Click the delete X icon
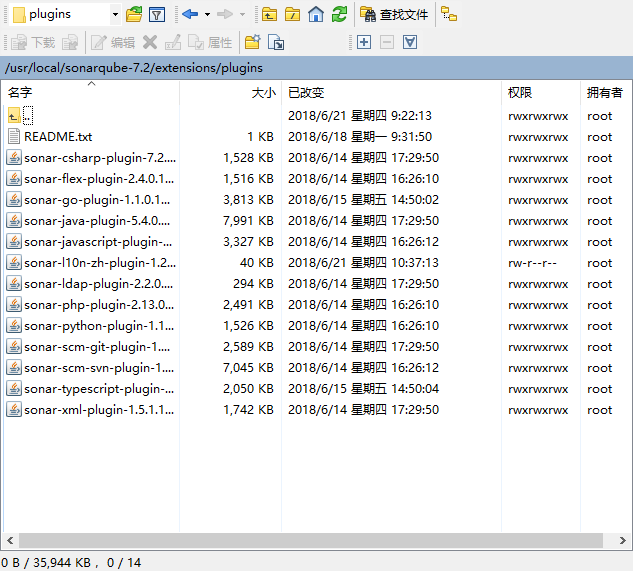The image size is (633, 571). pos(150,42)
